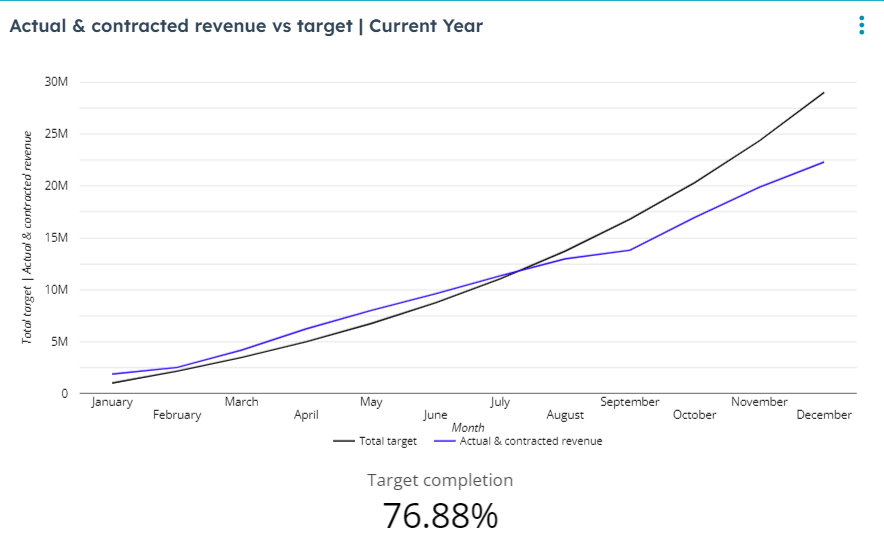This screenshot has height=551, width=884.
Task: Click the 'Target completion' label
Action: [x=440, y=480]
